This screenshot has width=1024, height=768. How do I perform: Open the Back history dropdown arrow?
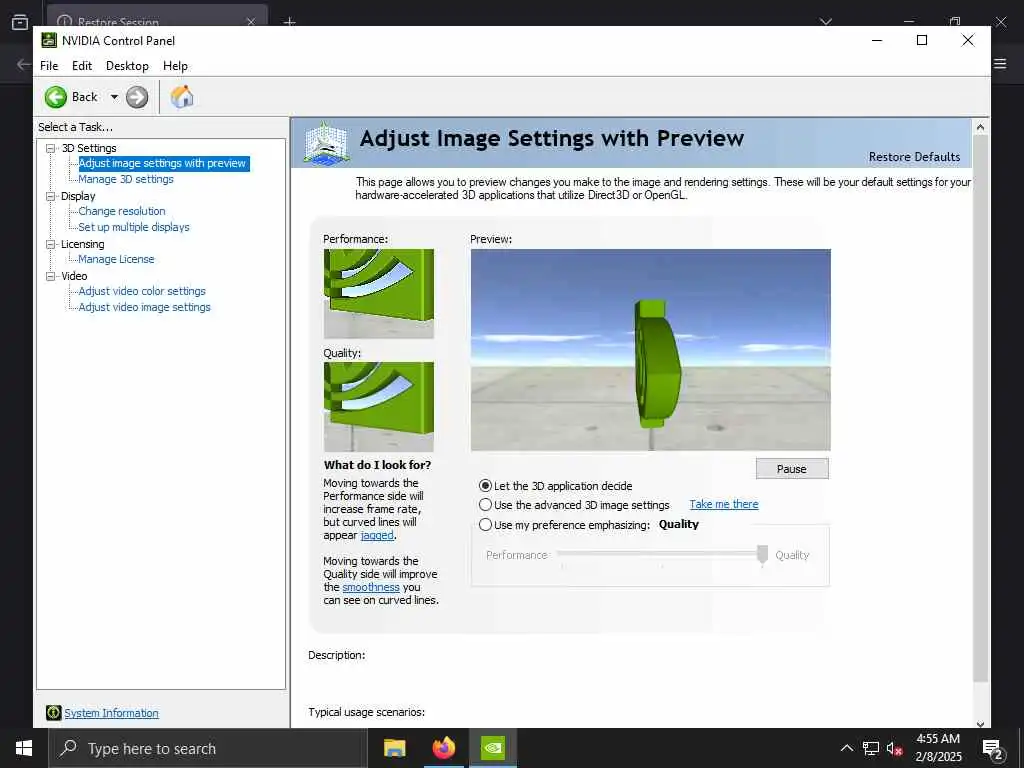[114, 97]
